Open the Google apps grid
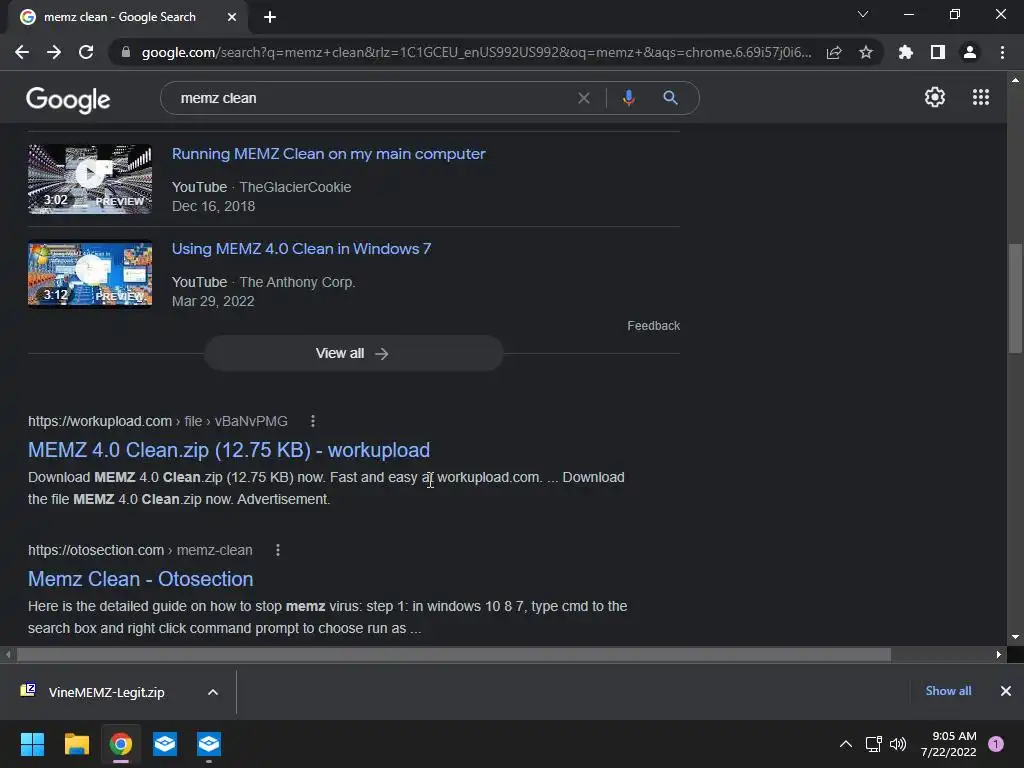This screenshot has width=1024, height=768. (981, 97)
